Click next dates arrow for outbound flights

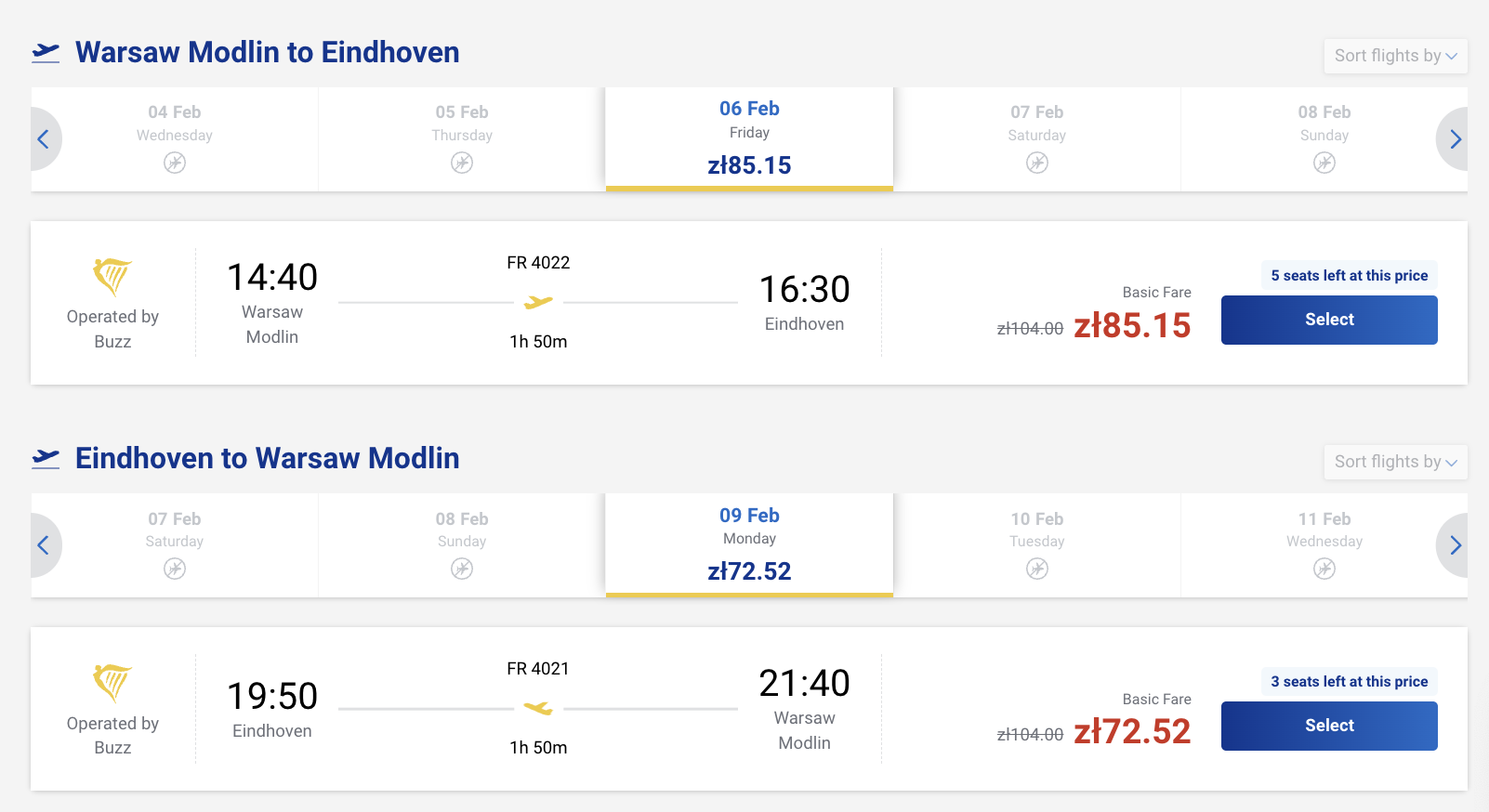(1455, 139)
